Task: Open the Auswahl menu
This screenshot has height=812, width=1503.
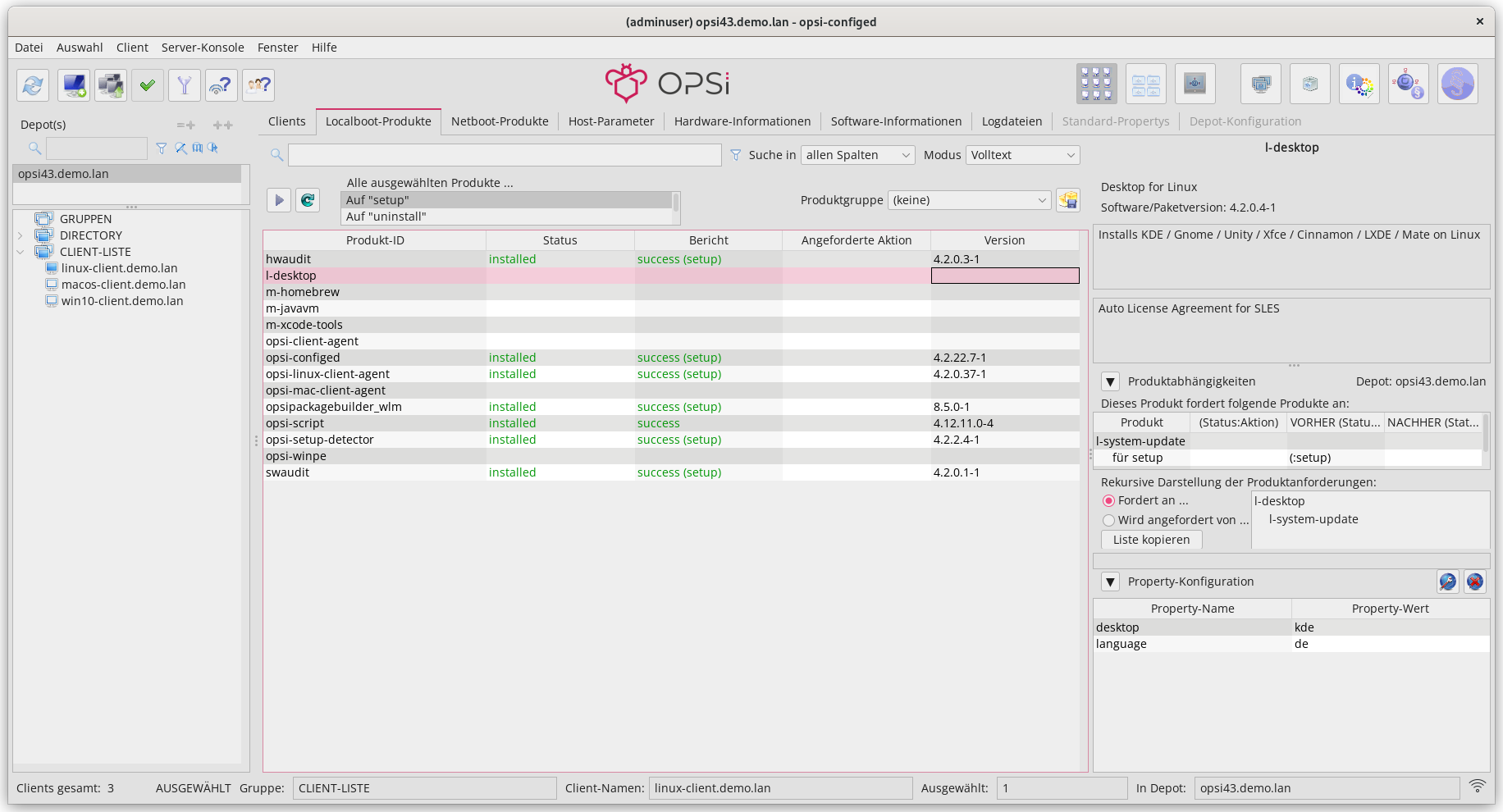Action: pos(80,48)
